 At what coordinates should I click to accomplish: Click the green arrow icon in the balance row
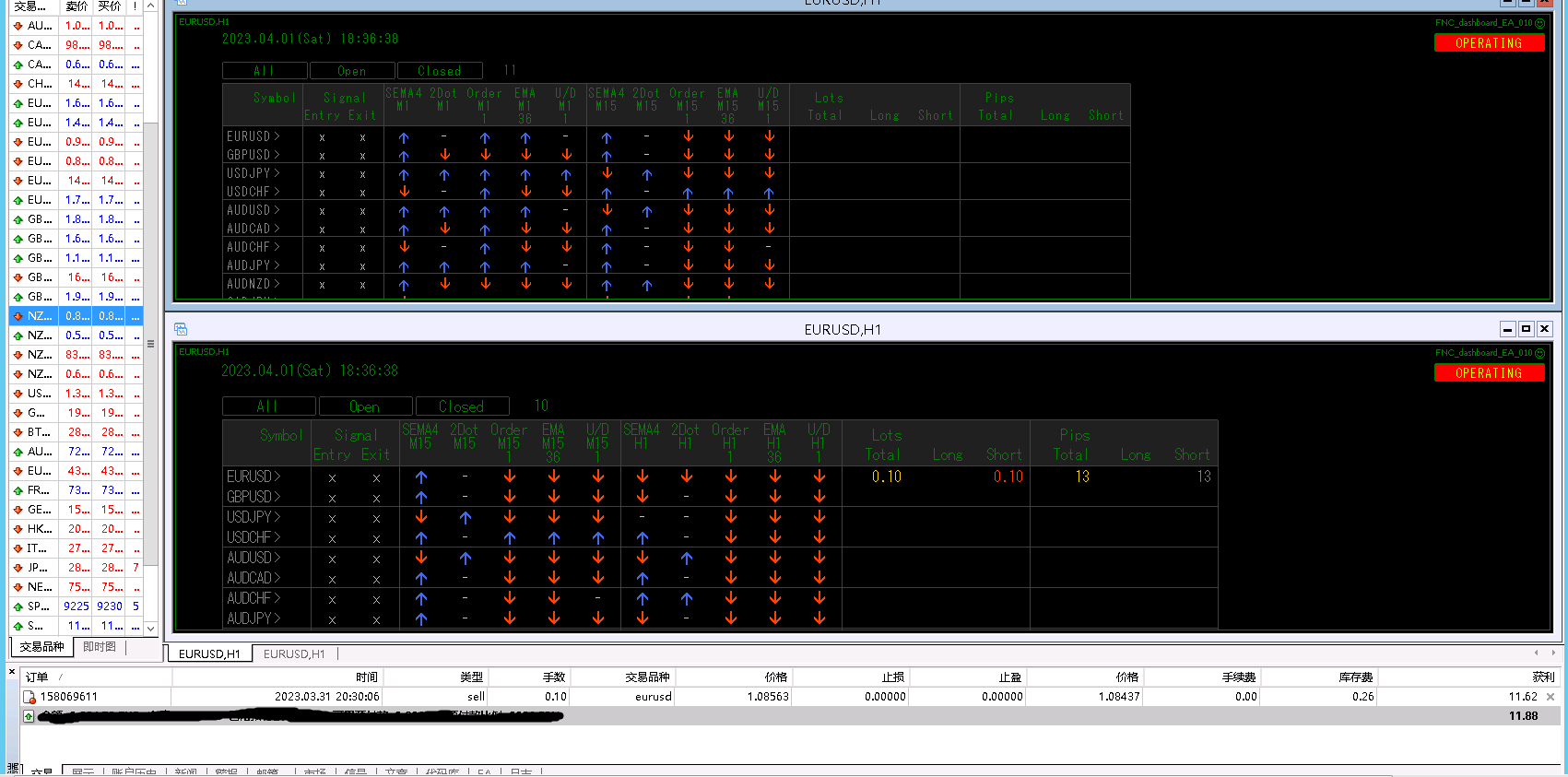(x=29, y=716)
